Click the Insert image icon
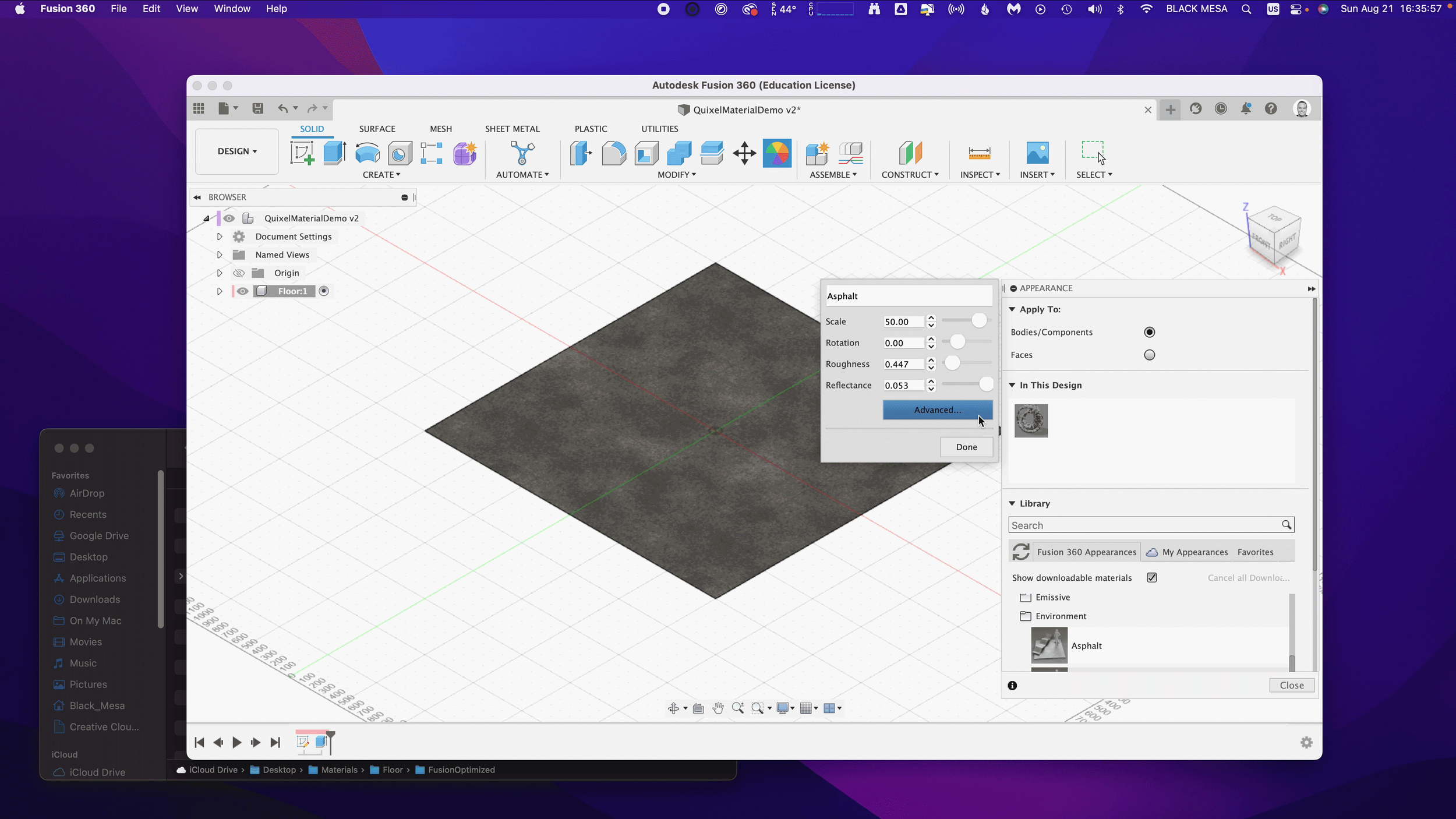 click(1037, 153)
